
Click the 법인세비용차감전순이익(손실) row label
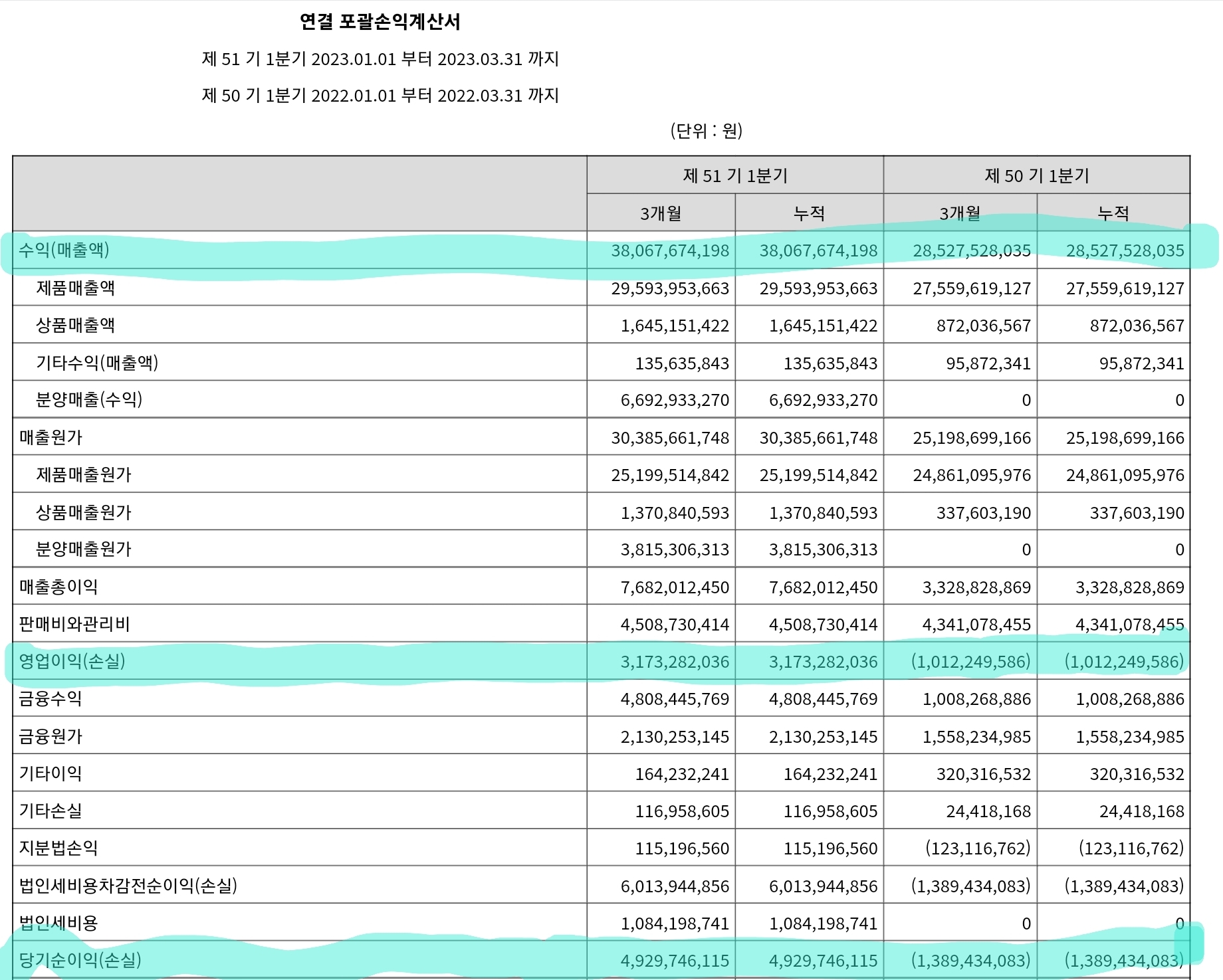[x=128, y=886]
